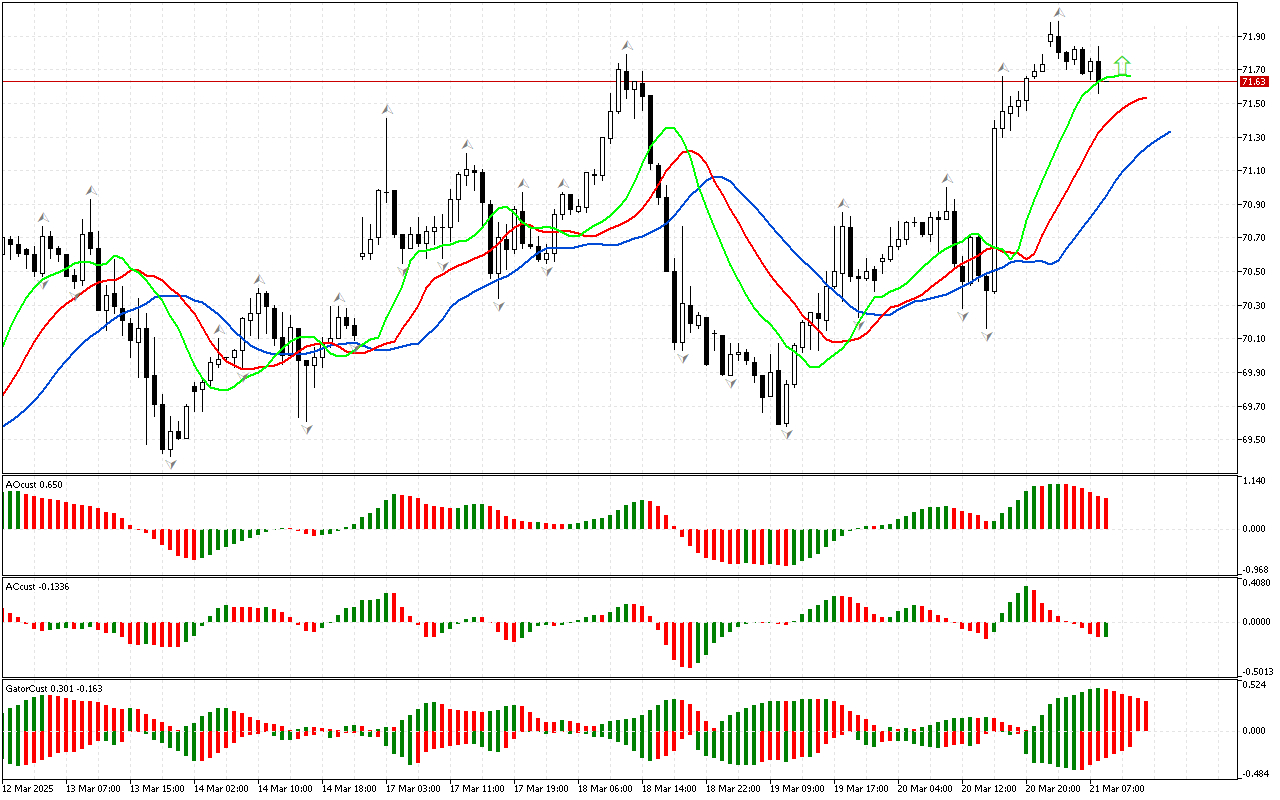The image size is (1280, 800).
Task: Click the 69.50 price level
Action: pos(1253,440)
